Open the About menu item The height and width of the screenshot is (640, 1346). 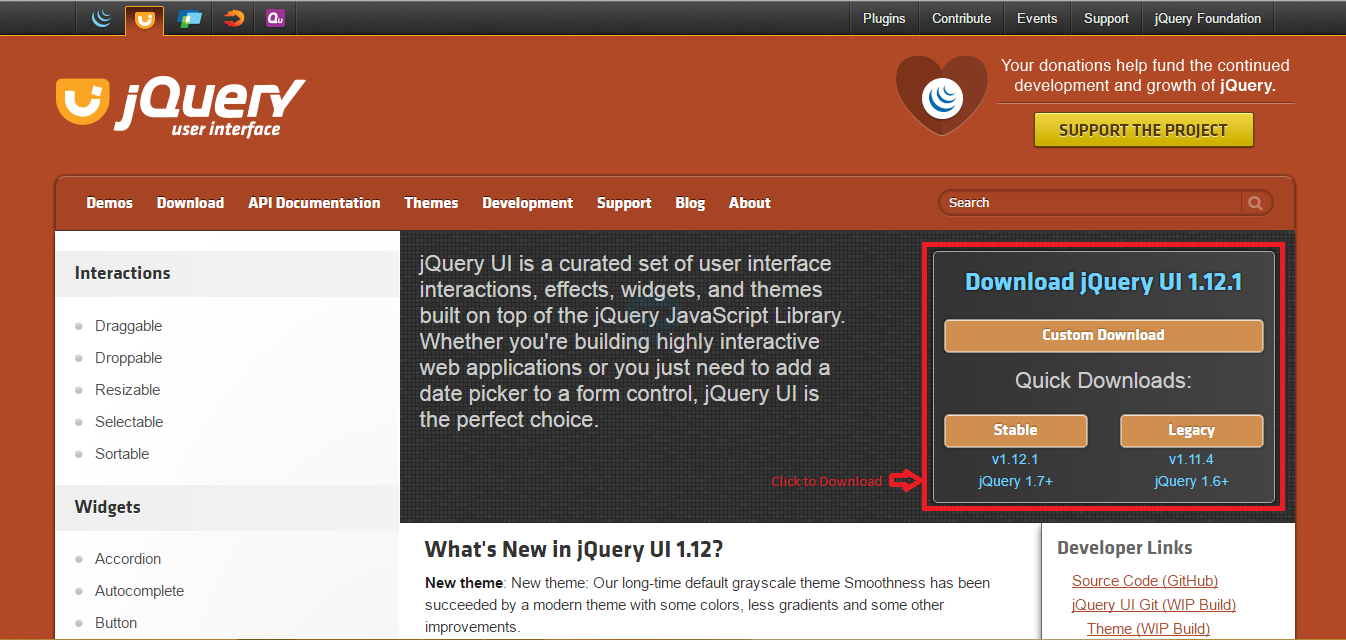pos(750,203)
